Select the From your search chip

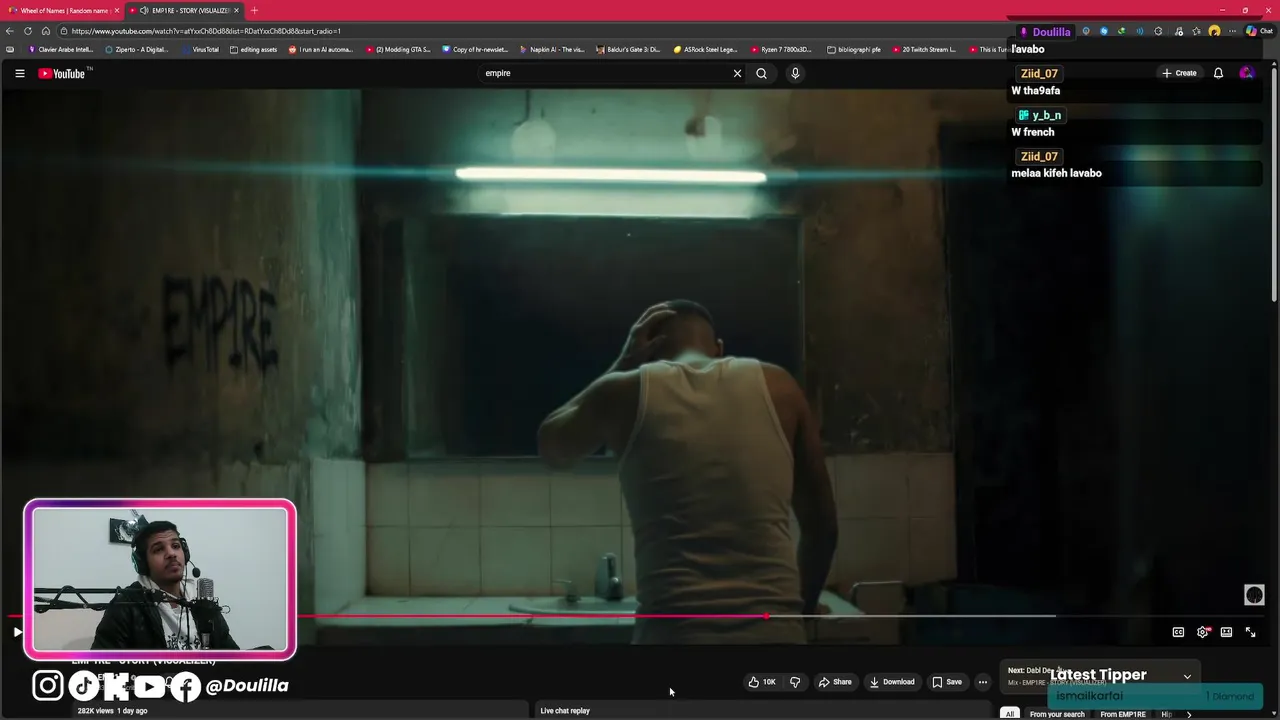(1057, 714)
